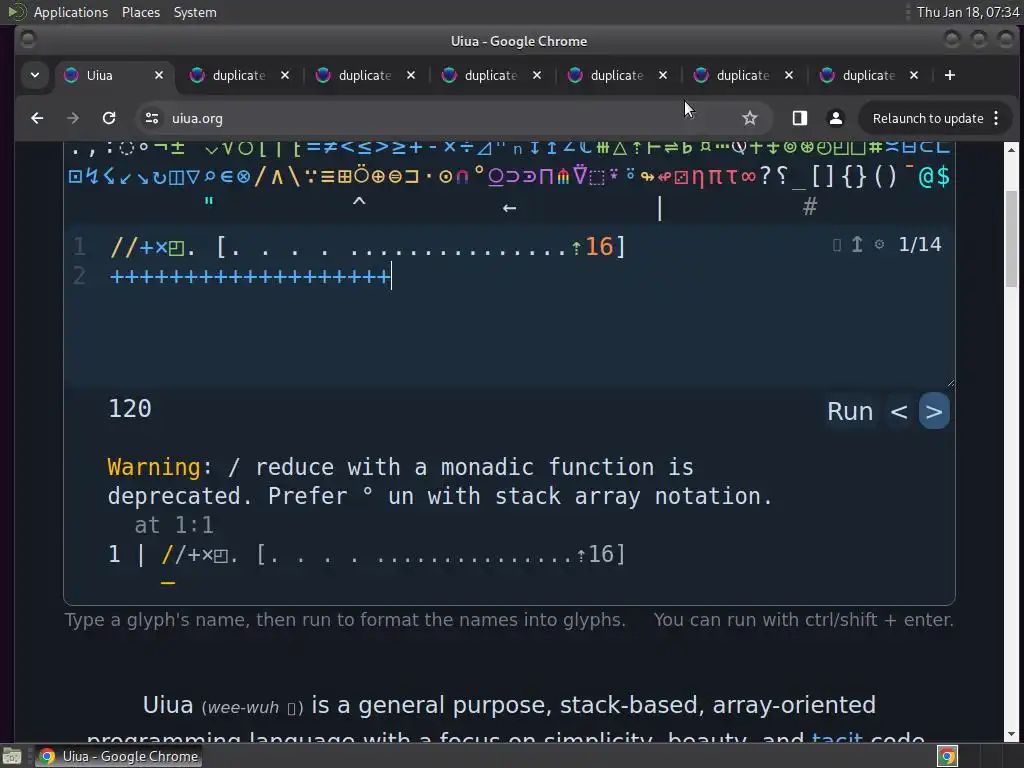The height and width of the screenshot is (768, 1024).
Task: Insert the ← binding glyph
Action: point(509,208)
